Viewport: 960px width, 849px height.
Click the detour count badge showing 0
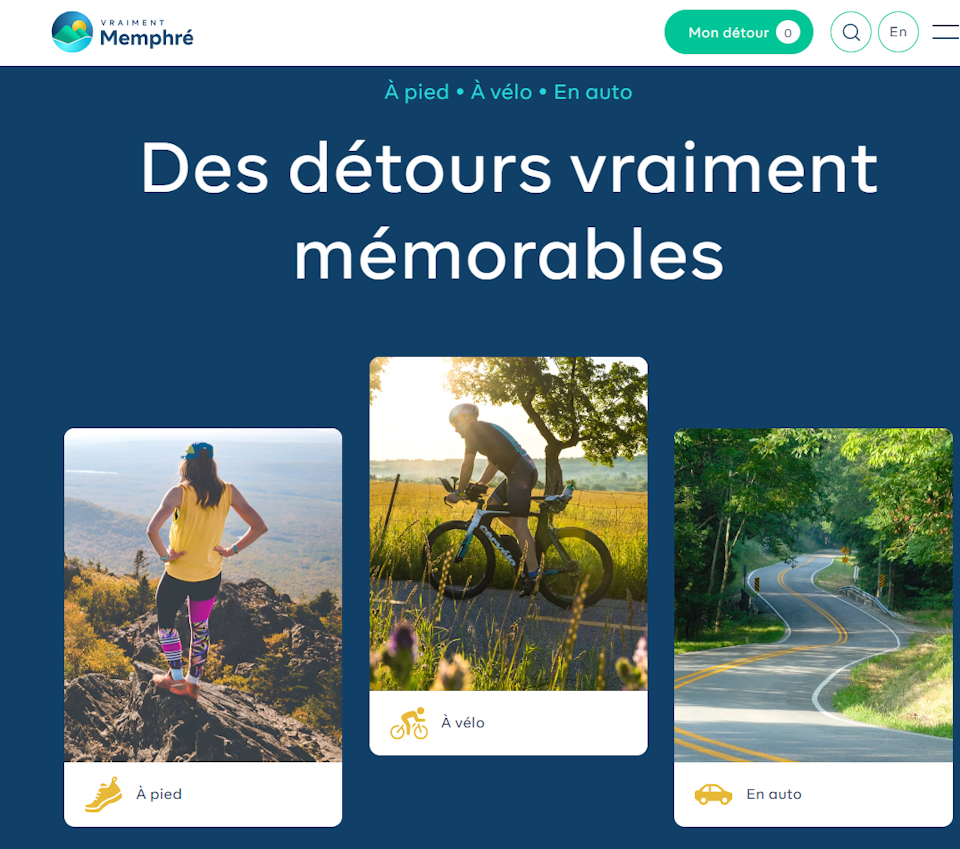click(x=787, y=32)
